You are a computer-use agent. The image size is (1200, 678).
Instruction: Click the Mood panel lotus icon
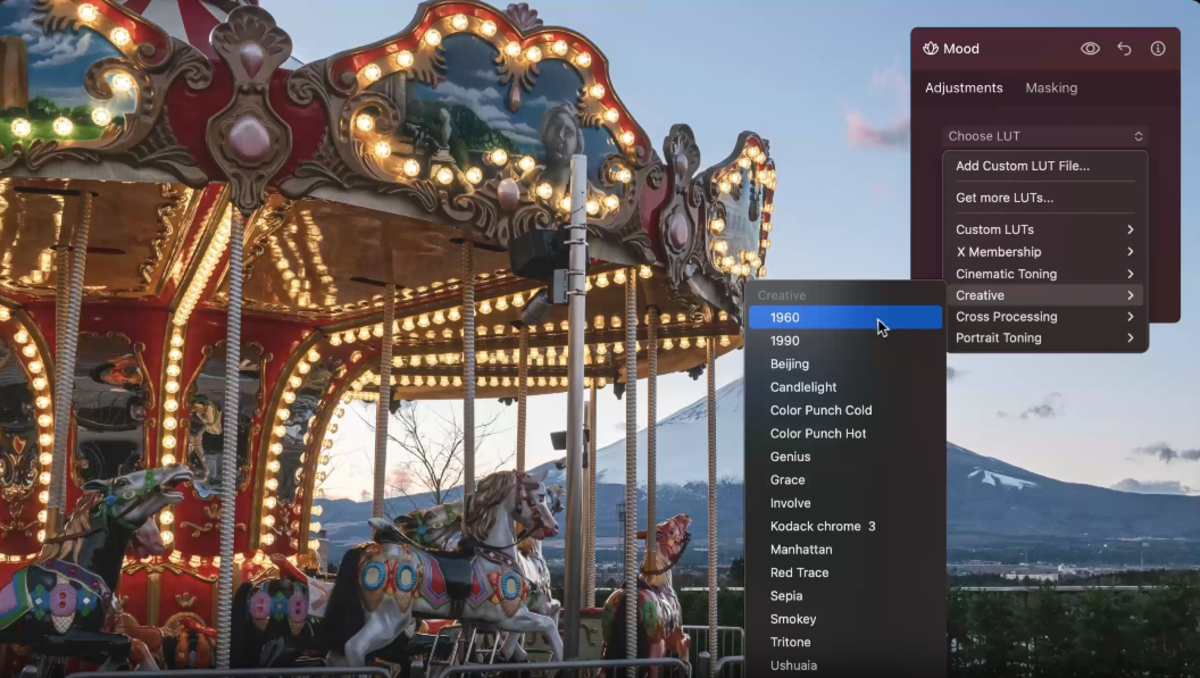pyautogui.click(x=930, y=48)
